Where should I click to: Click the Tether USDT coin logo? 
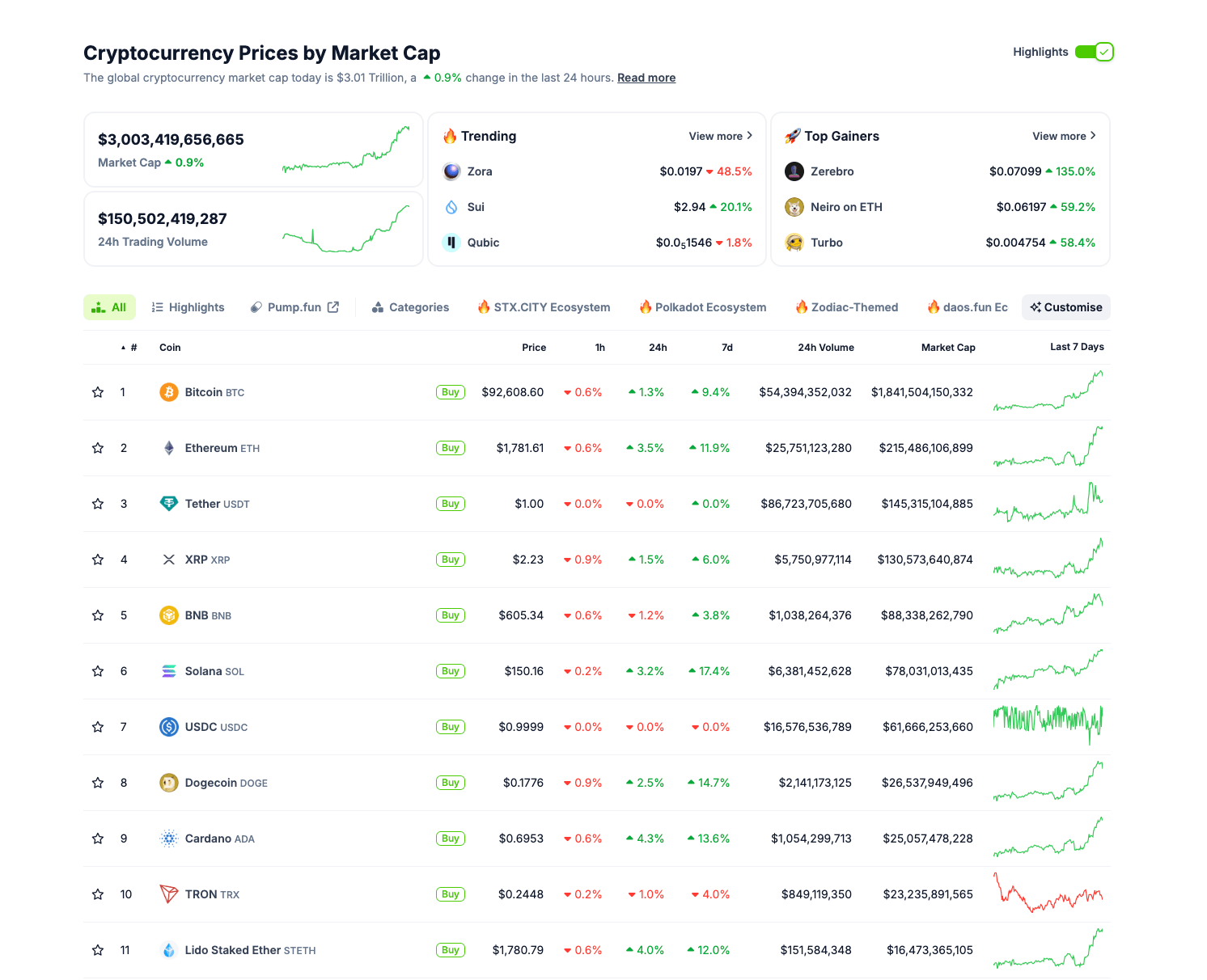[x=168, y=503]
